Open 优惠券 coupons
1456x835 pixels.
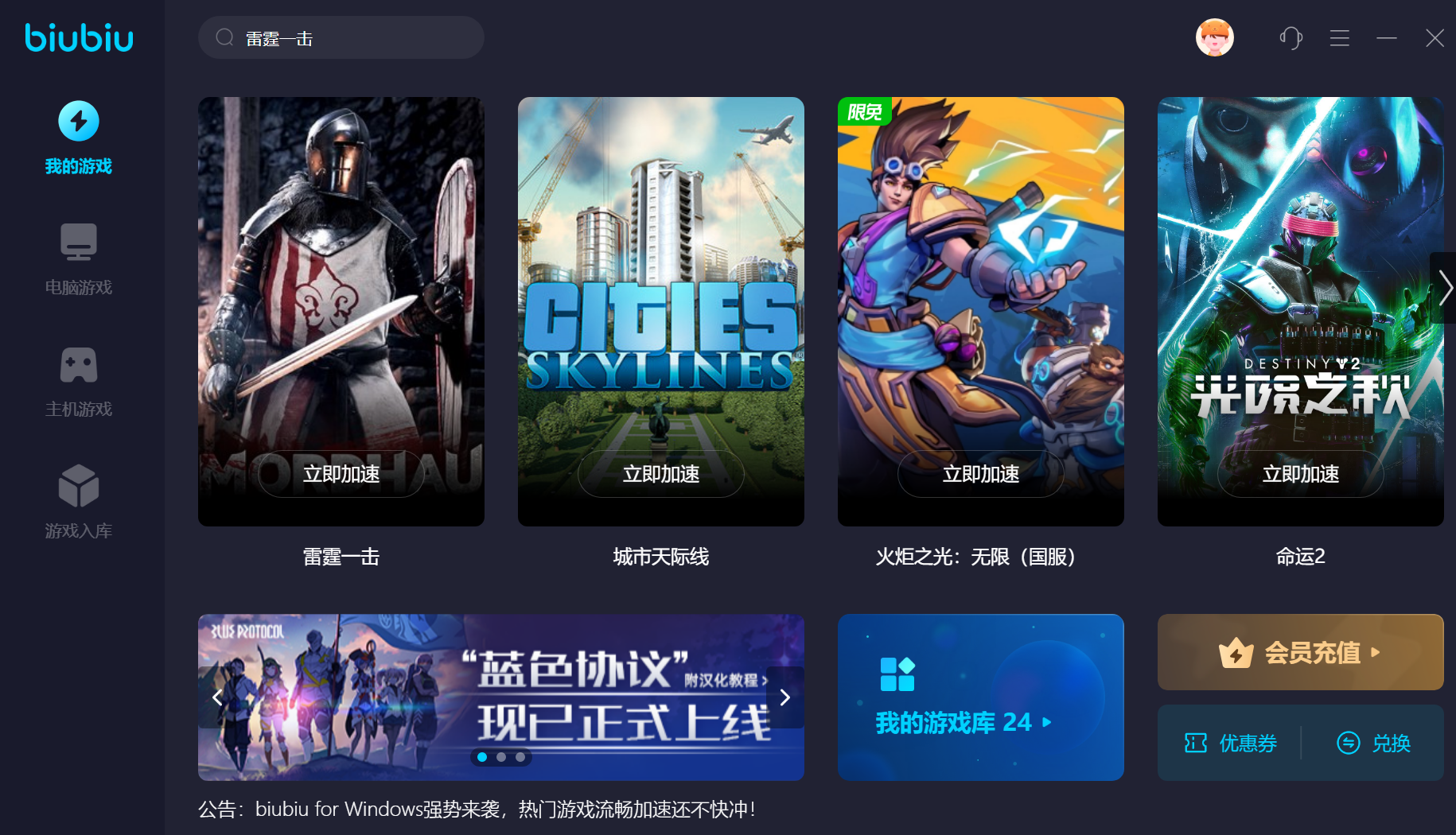[1231, 743]
